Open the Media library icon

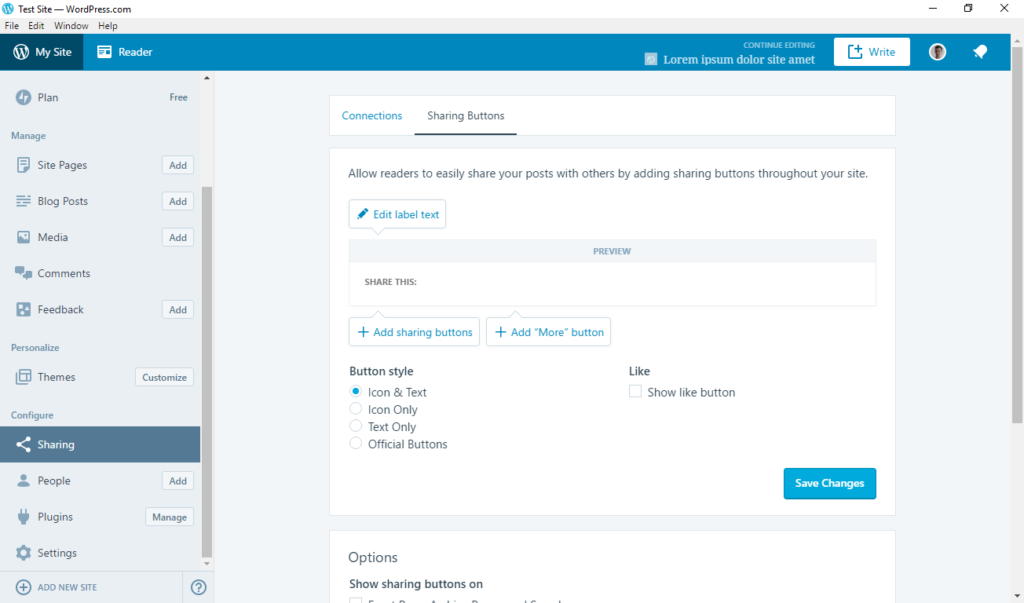click(22, 237)
